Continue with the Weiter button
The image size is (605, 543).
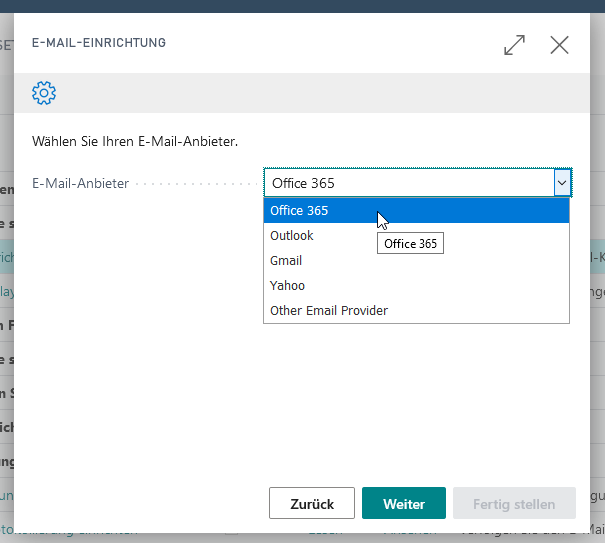tap(404, 503)
